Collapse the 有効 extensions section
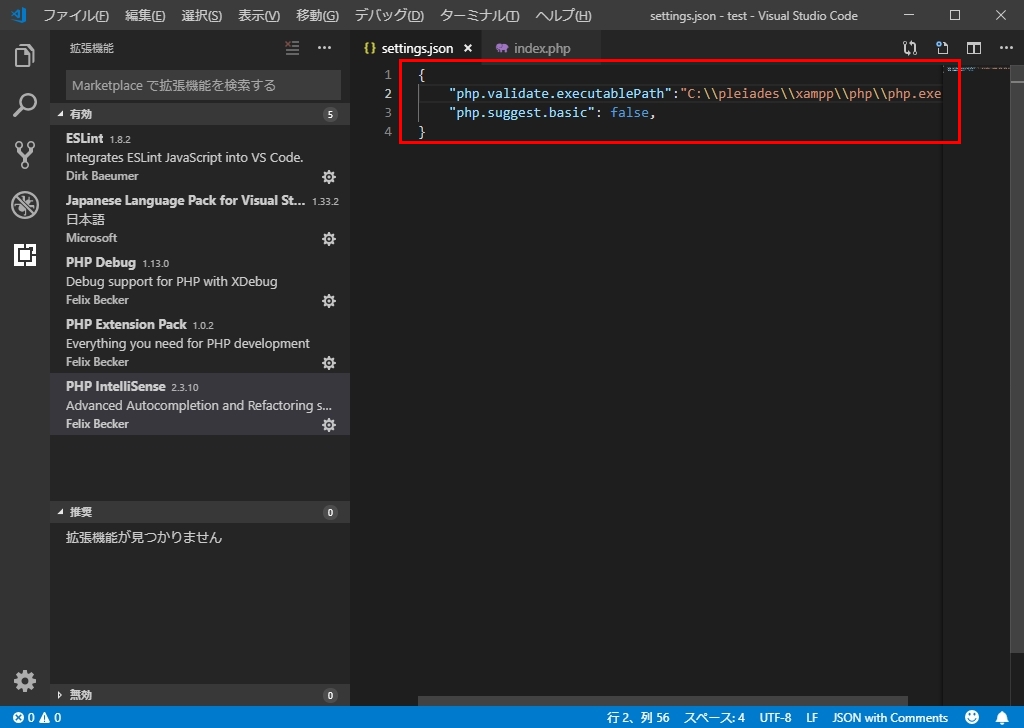This screenshot has height=728, width=1024. pyautogui.click(x=200, y=114)
